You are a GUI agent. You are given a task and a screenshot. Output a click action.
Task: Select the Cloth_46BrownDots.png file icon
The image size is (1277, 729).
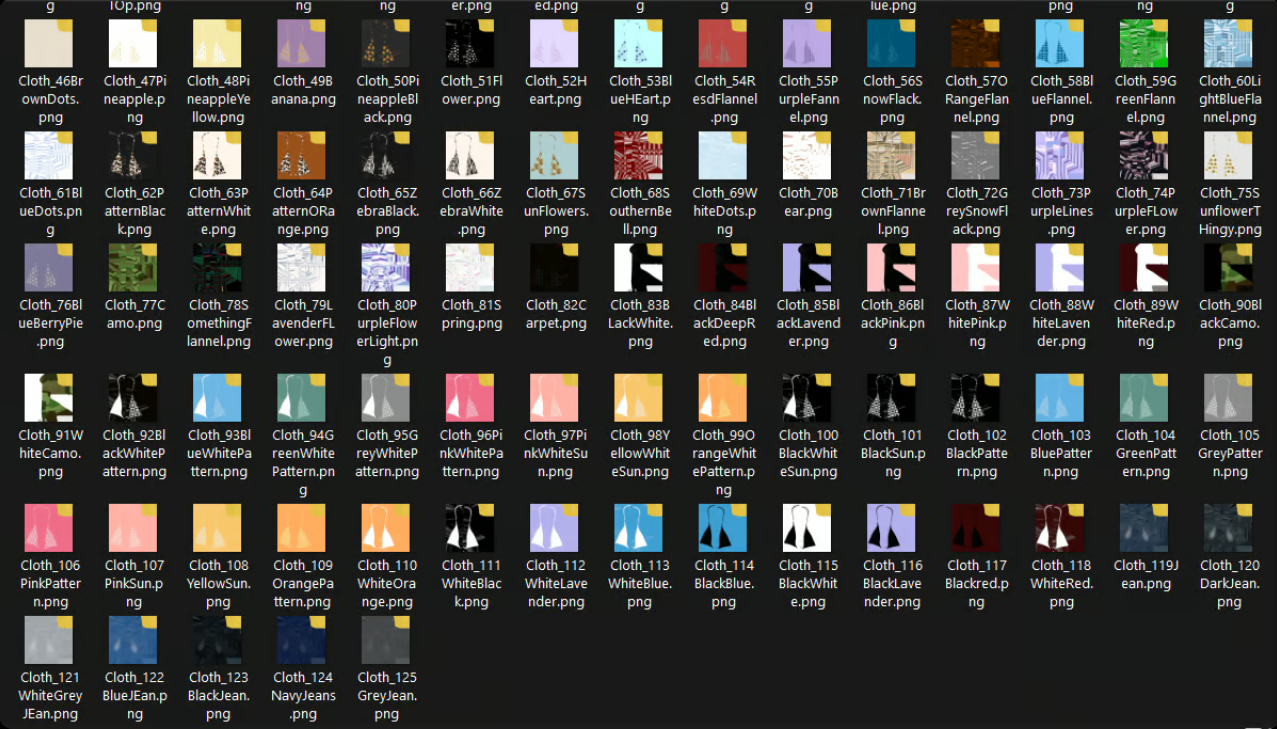(x=49, y=44)
